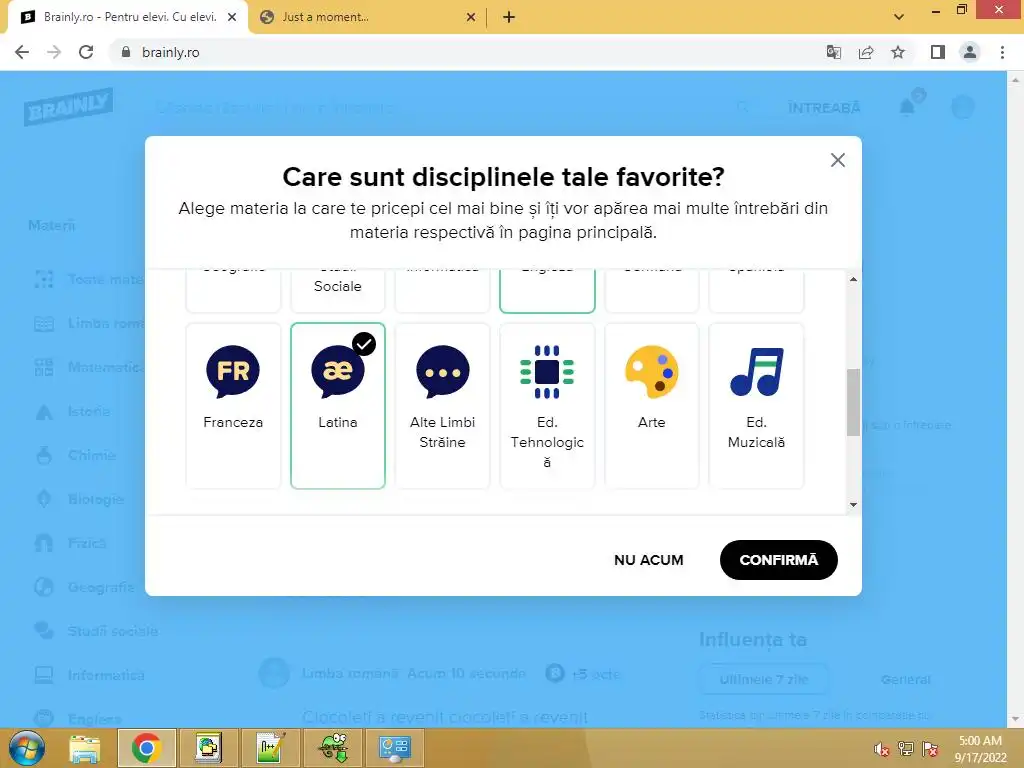The image size is (1024, 768).
Task: Open the Chrome three-dot menu
Action: (1002, 52)
